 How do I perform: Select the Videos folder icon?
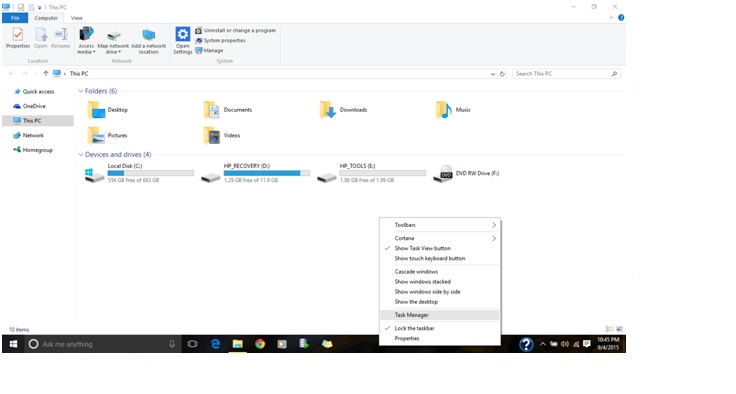click(x=212, y=135)
